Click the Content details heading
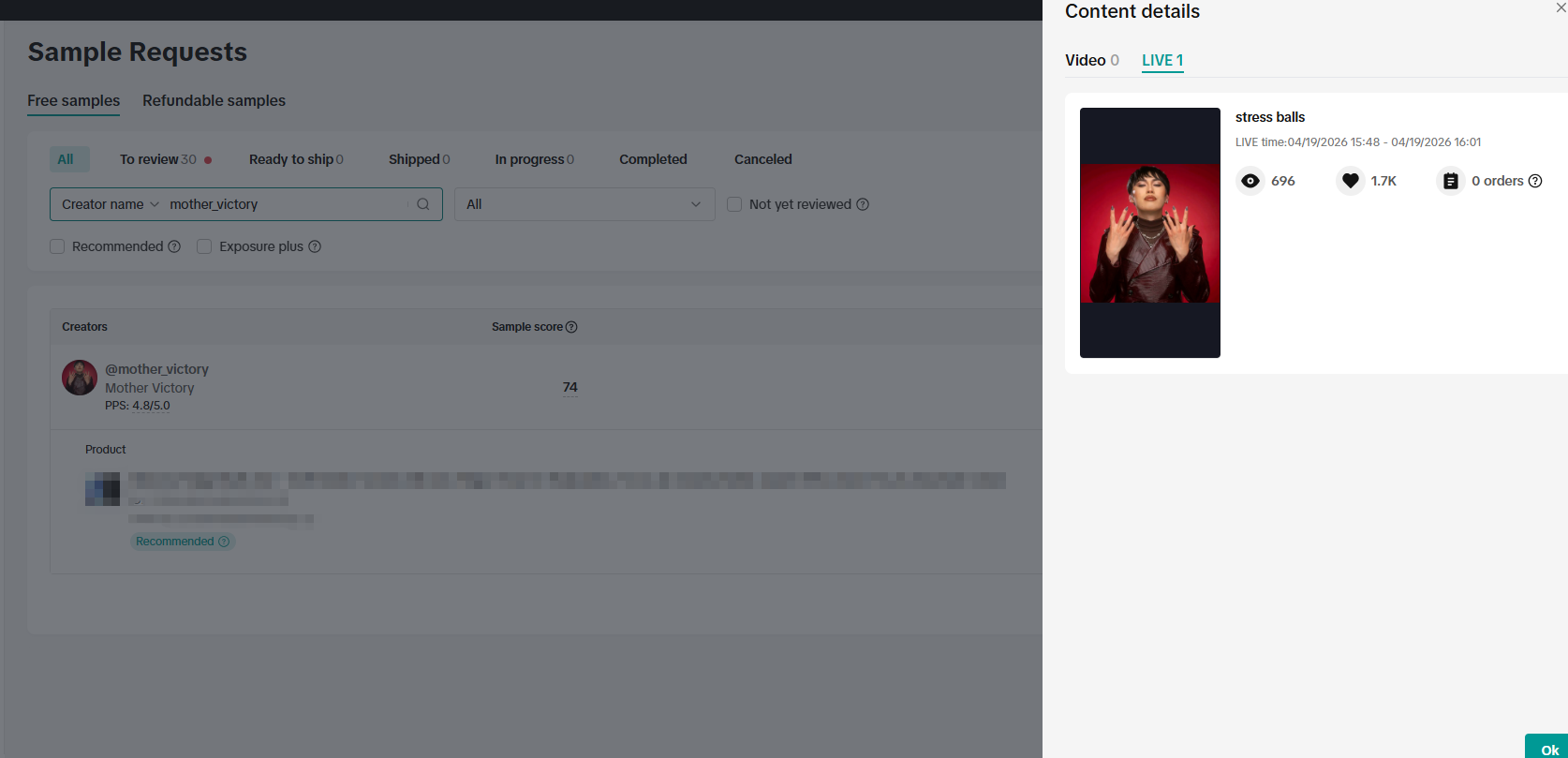The width and height of the screenshot is (1568, 758). tap(1132, 11)
